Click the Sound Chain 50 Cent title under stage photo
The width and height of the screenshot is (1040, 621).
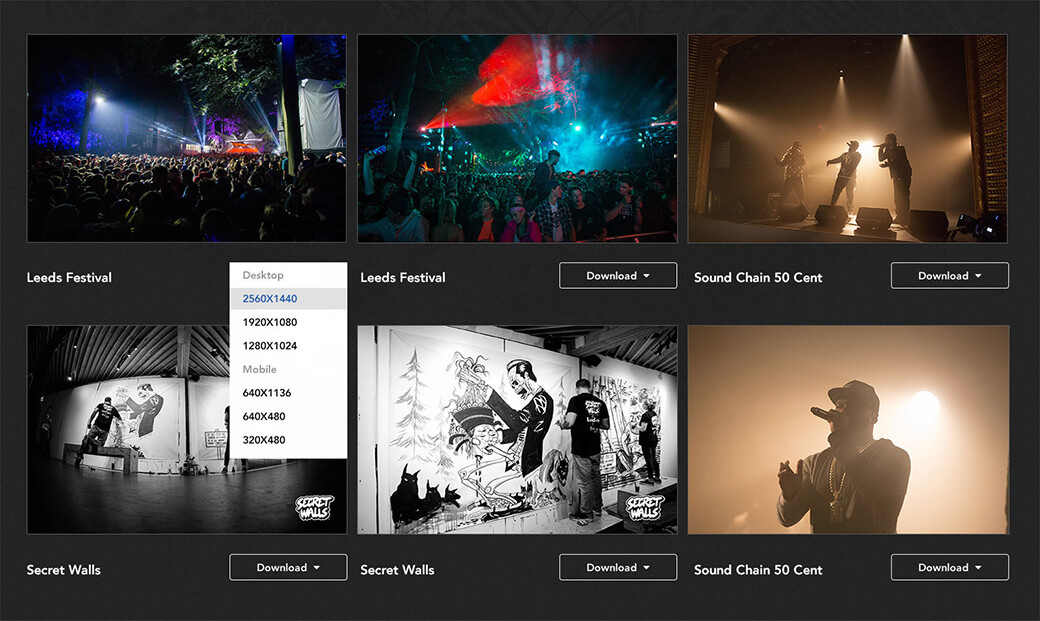click(x=758, y=277)
